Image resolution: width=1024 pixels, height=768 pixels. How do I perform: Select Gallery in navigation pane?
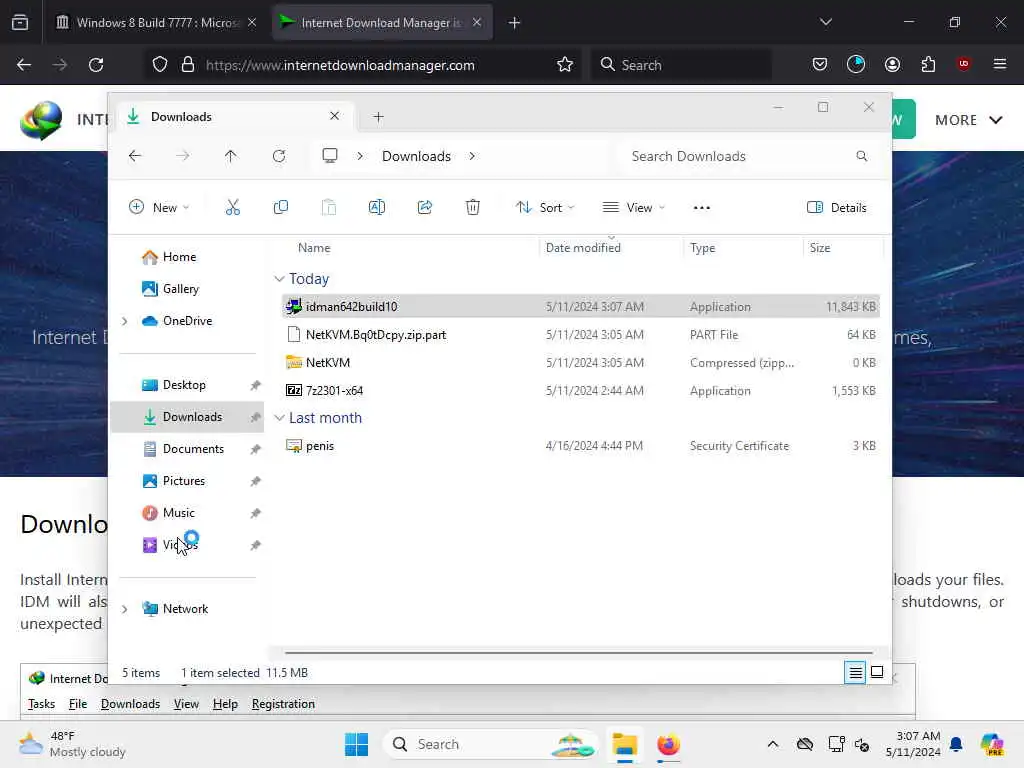click(180, 289)
